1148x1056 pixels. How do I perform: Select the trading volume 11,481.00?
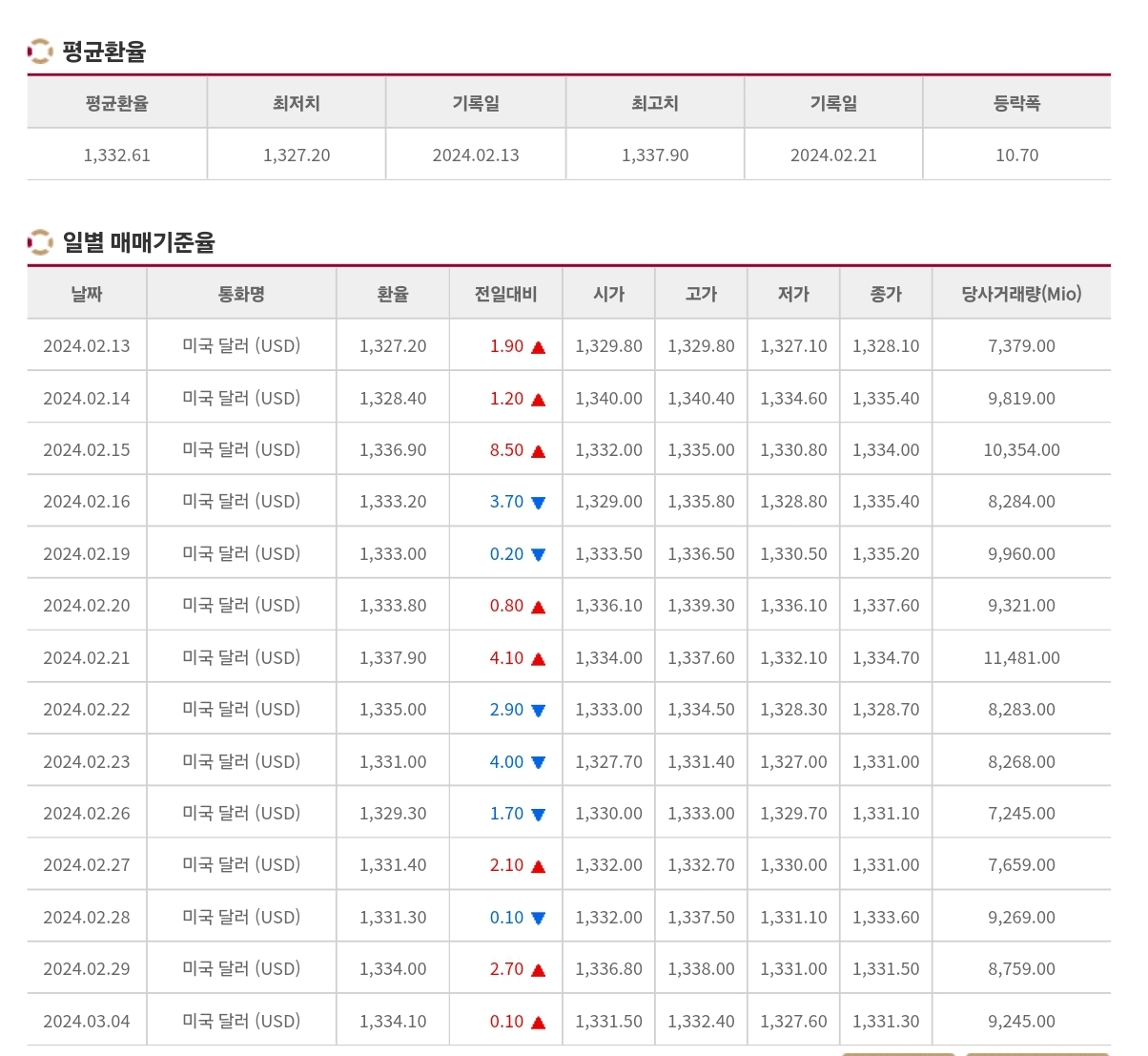[1021, 658]
